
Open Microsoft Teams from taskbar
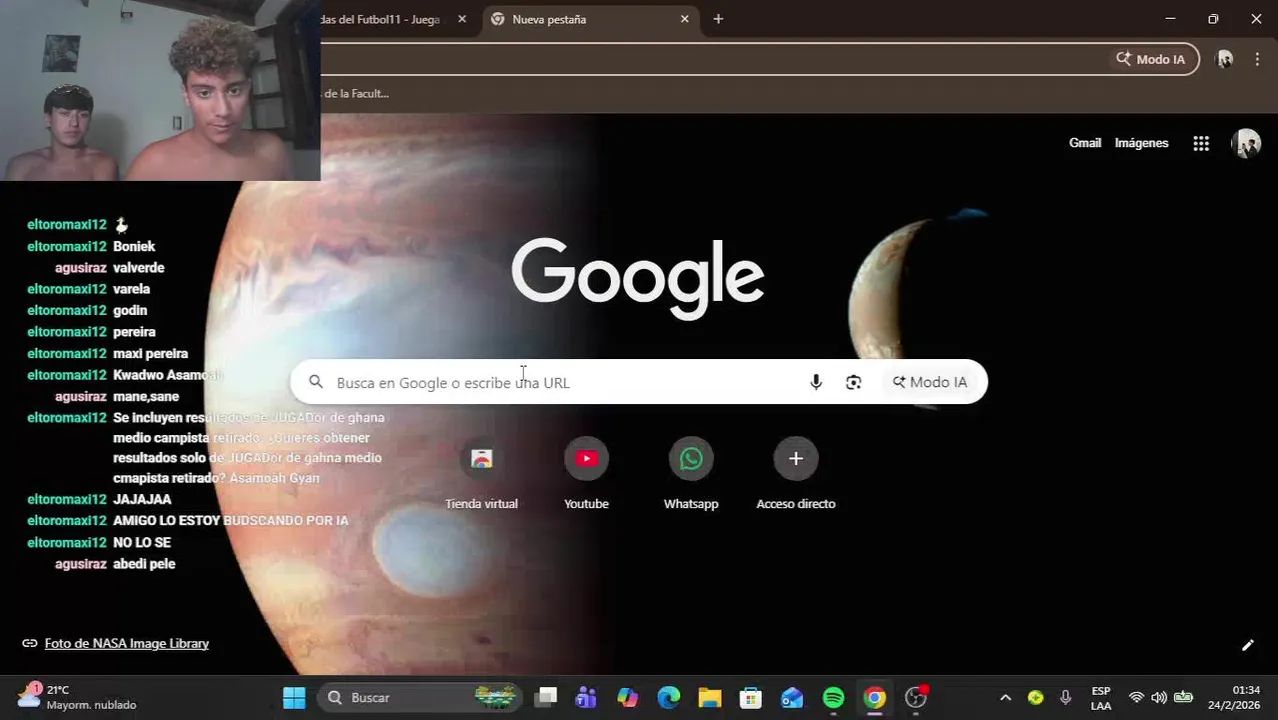(586, 697)
